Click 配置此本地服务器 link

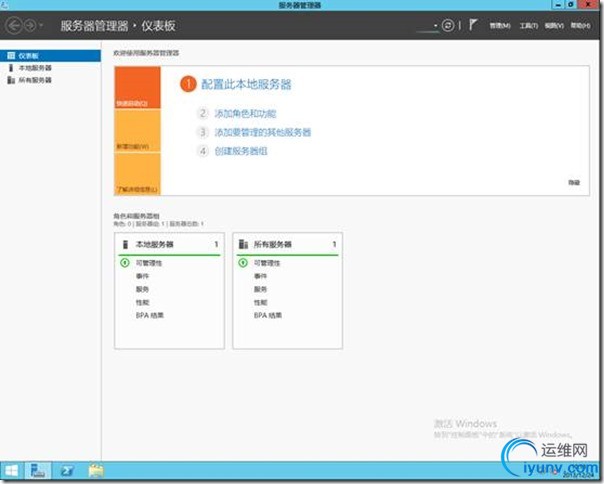[246, 84]
